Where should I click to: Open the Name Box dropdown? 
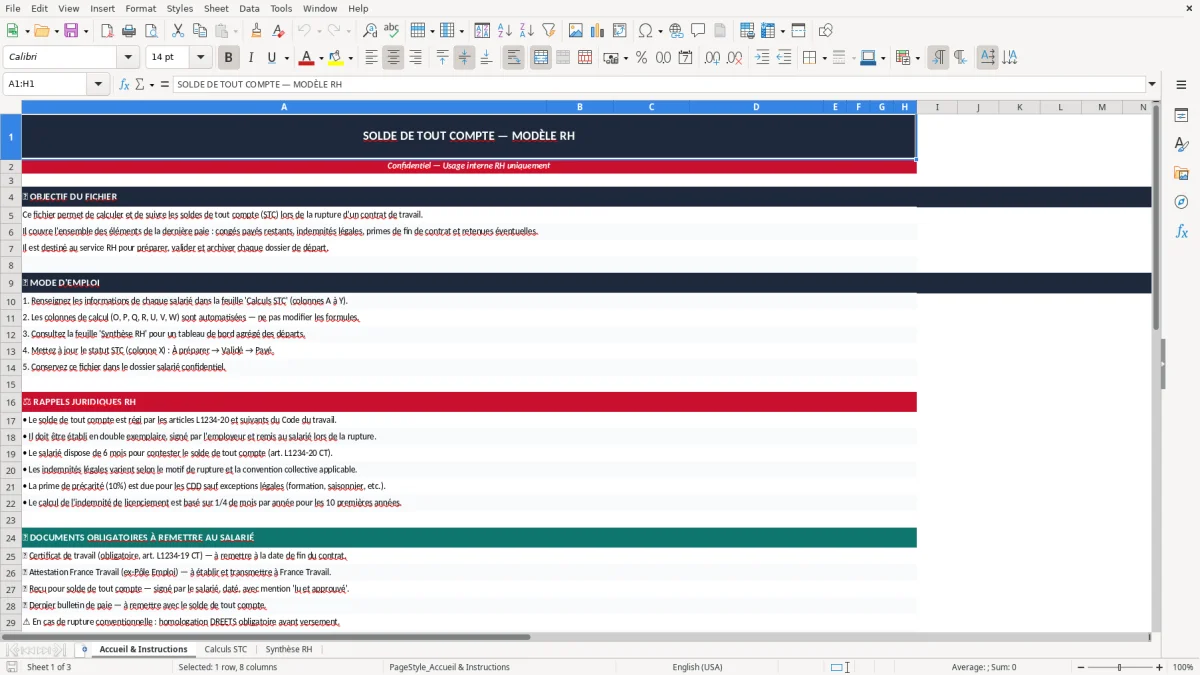98,84
